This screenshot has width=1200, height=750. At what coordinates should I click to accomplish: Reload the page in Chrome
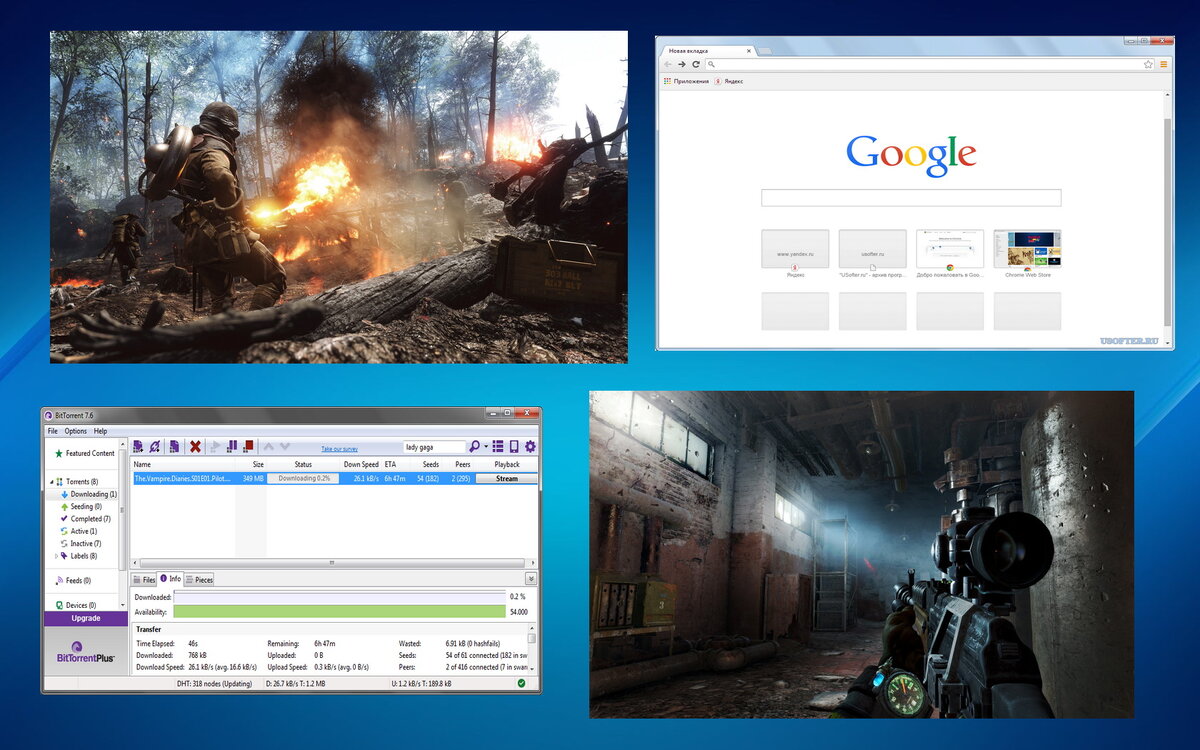696,64
